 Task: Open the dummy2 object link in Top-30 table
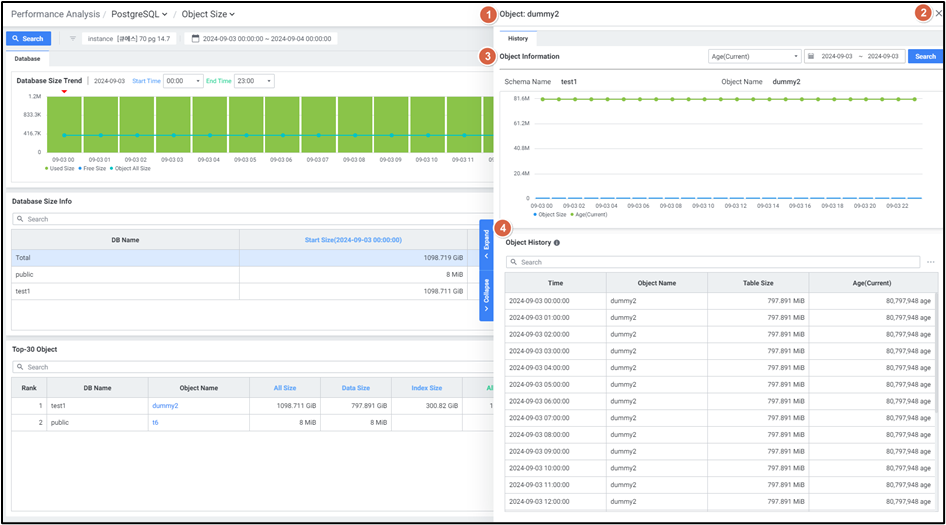point(165,406)
